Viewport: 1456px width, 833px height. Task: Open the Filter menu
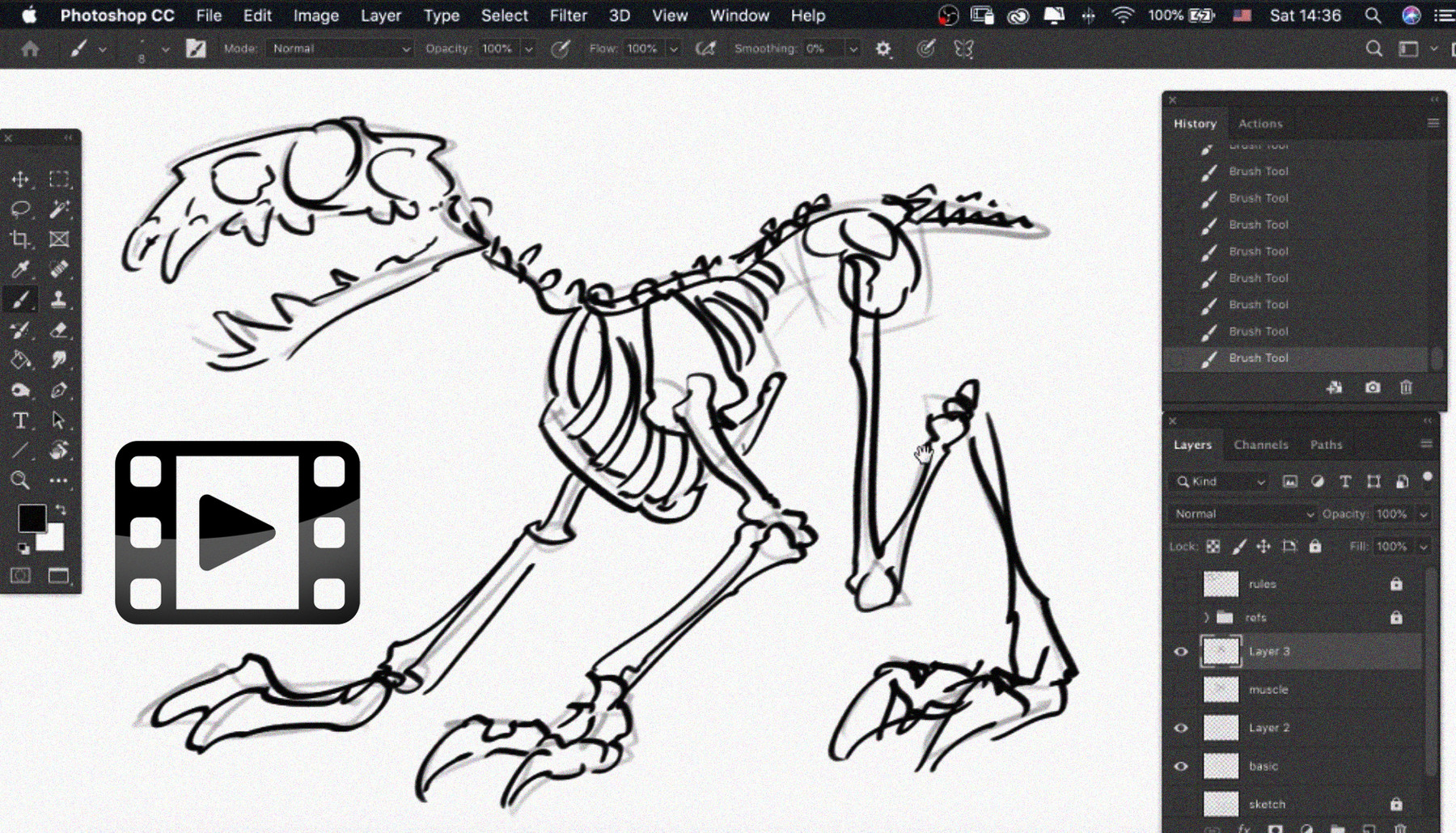(569, 15)
